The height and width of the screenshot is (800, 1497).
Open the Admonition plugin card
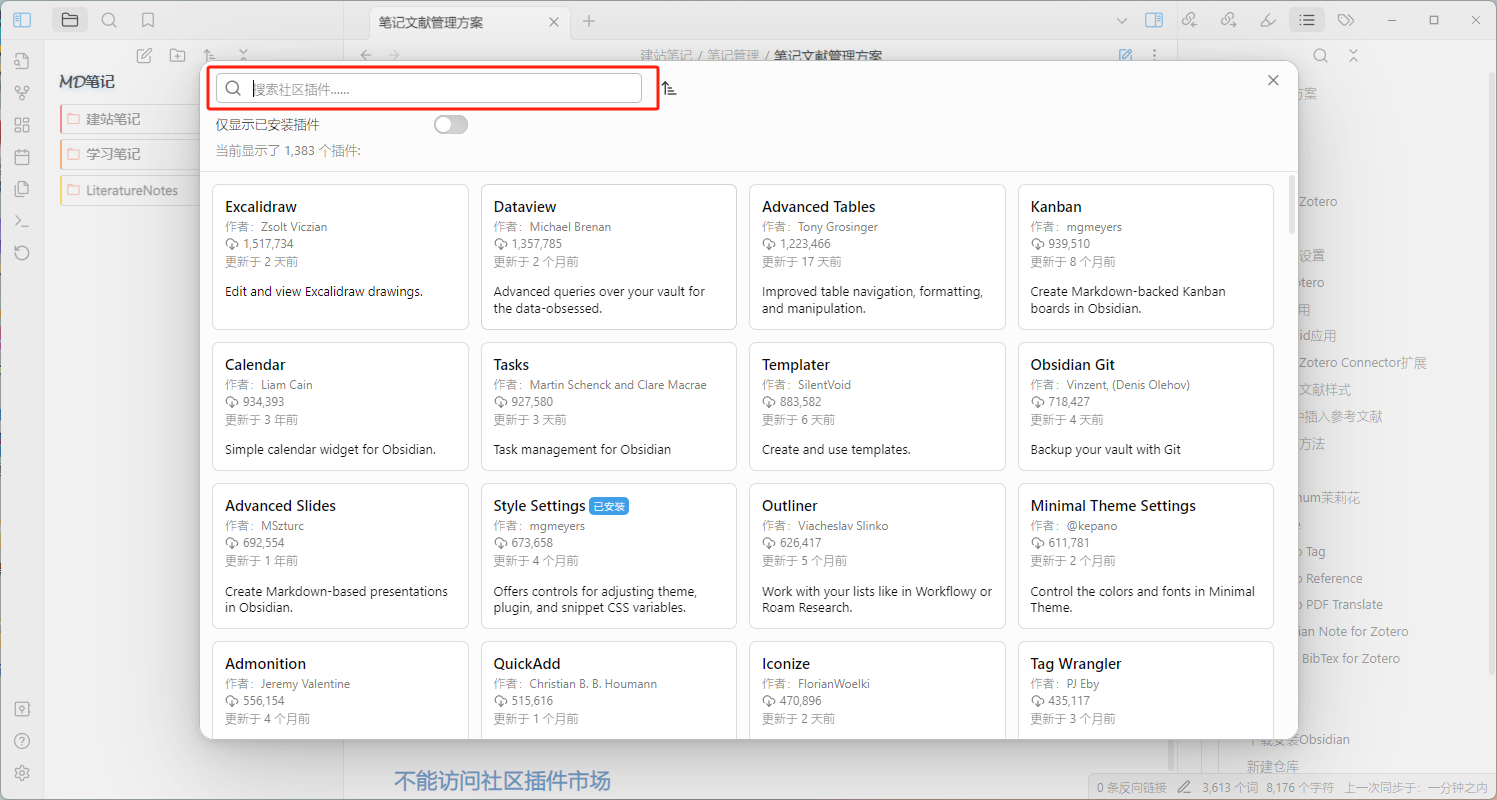click(x=340, y=690)
